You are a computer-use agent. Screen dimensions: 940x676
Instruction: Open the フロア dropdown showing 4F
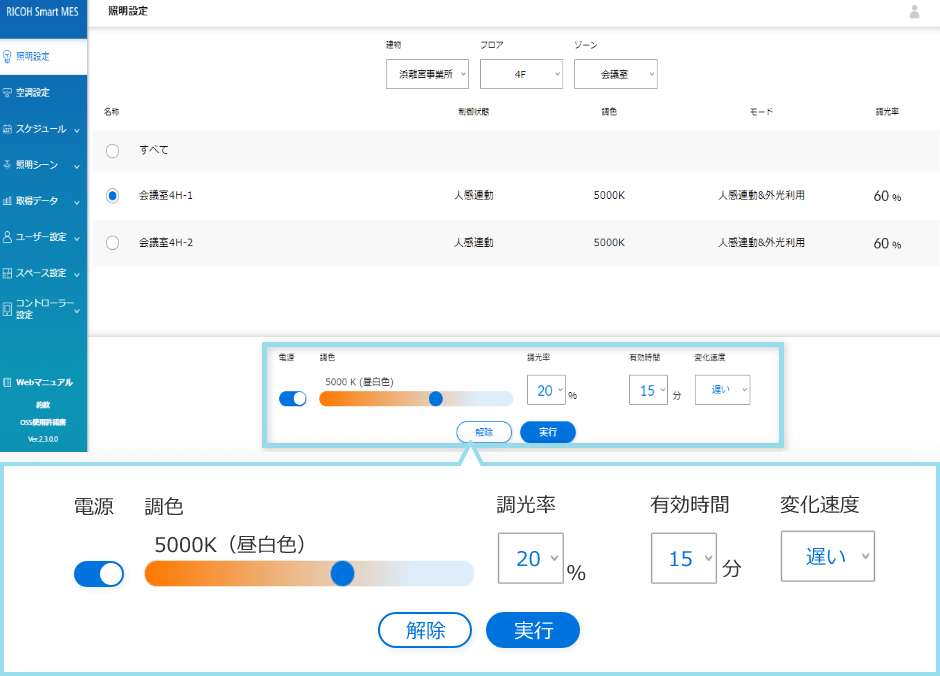click(x=521, y=73)
